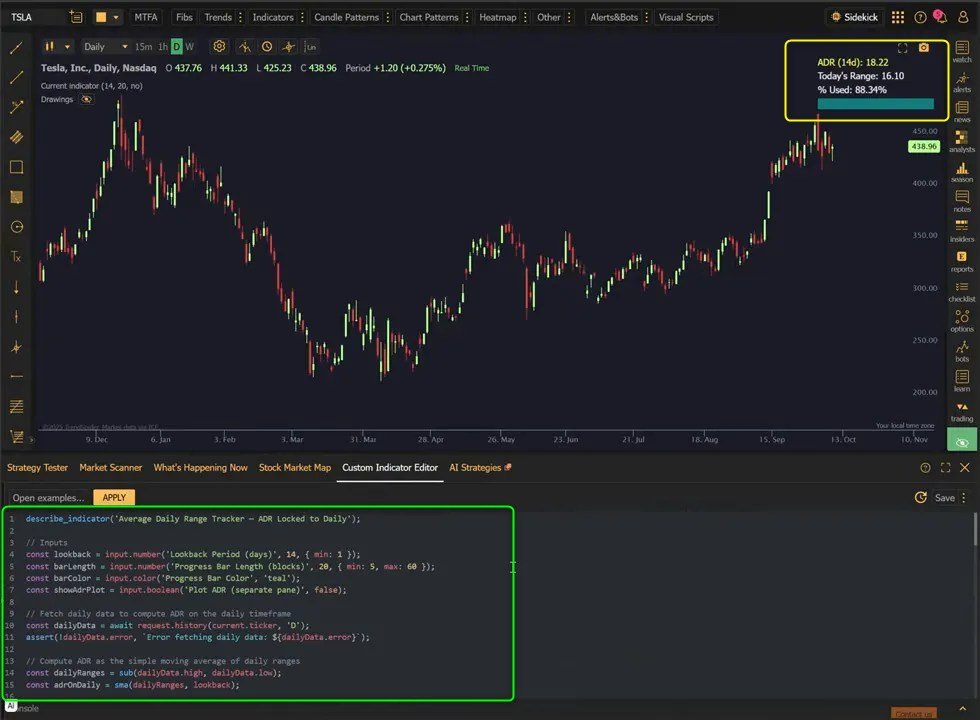
Task: Open chart settings gear
Action: pyautogui.click(x=219, y=46)
